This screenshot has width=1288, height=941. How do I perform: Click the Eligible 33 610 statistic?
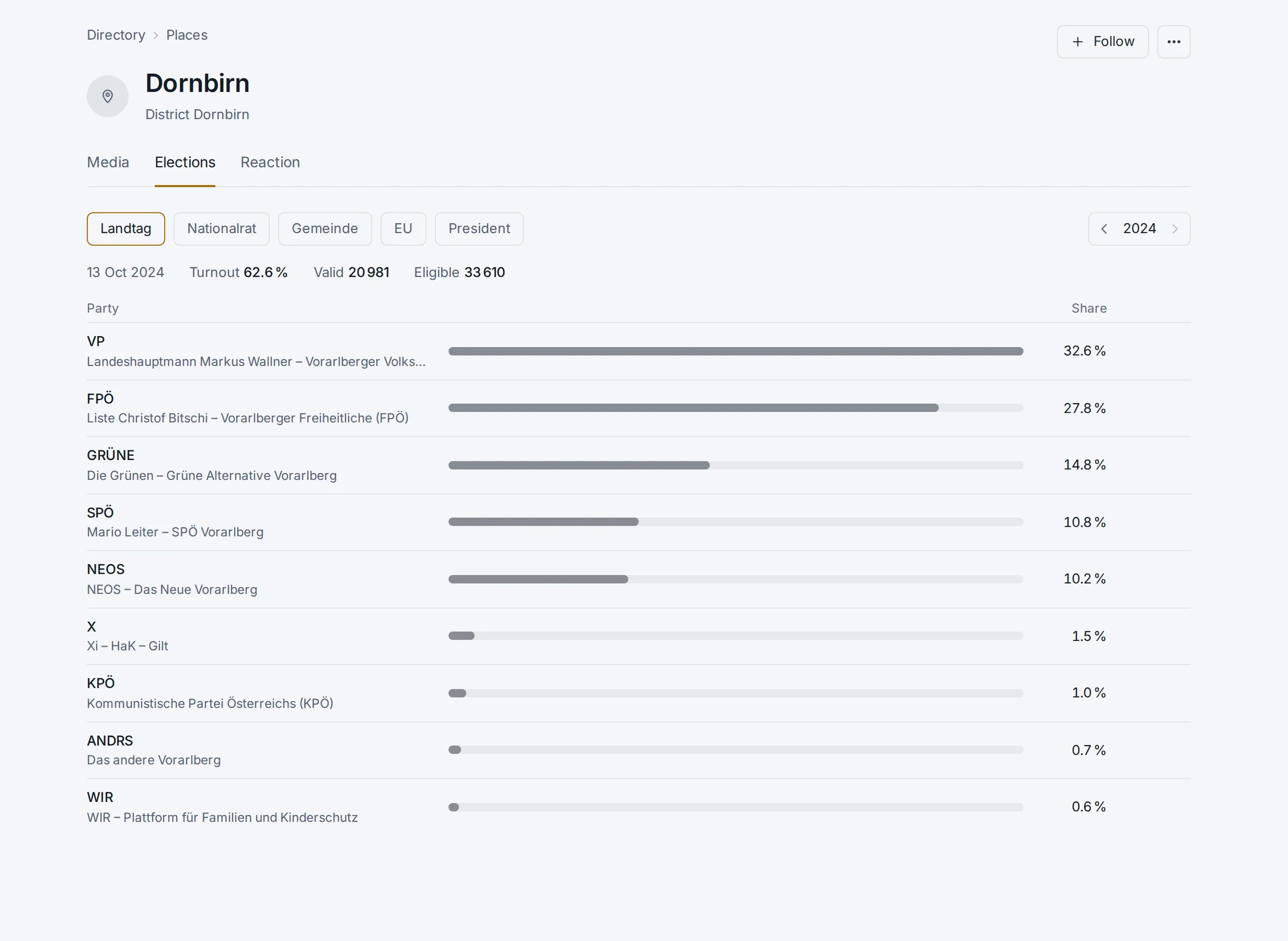coord(459,272)
